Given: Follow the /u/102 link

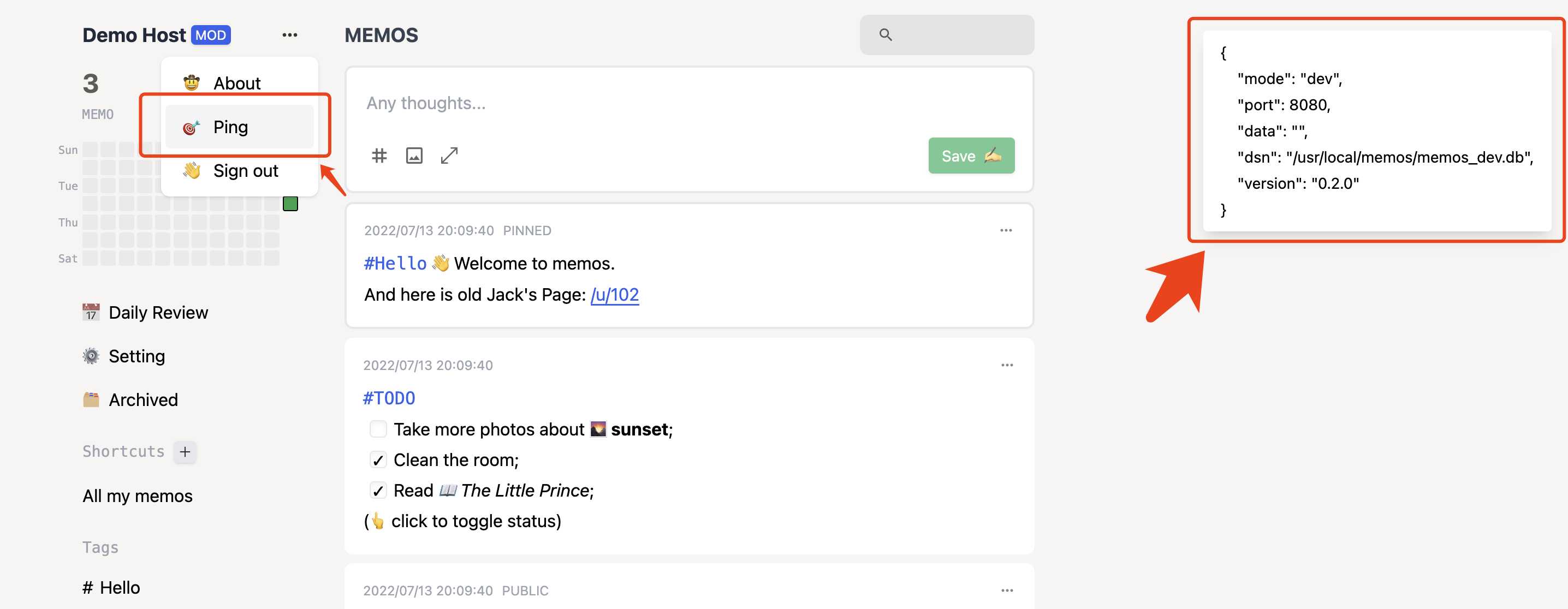Looking at the screenshot, I should pos(615,295).
